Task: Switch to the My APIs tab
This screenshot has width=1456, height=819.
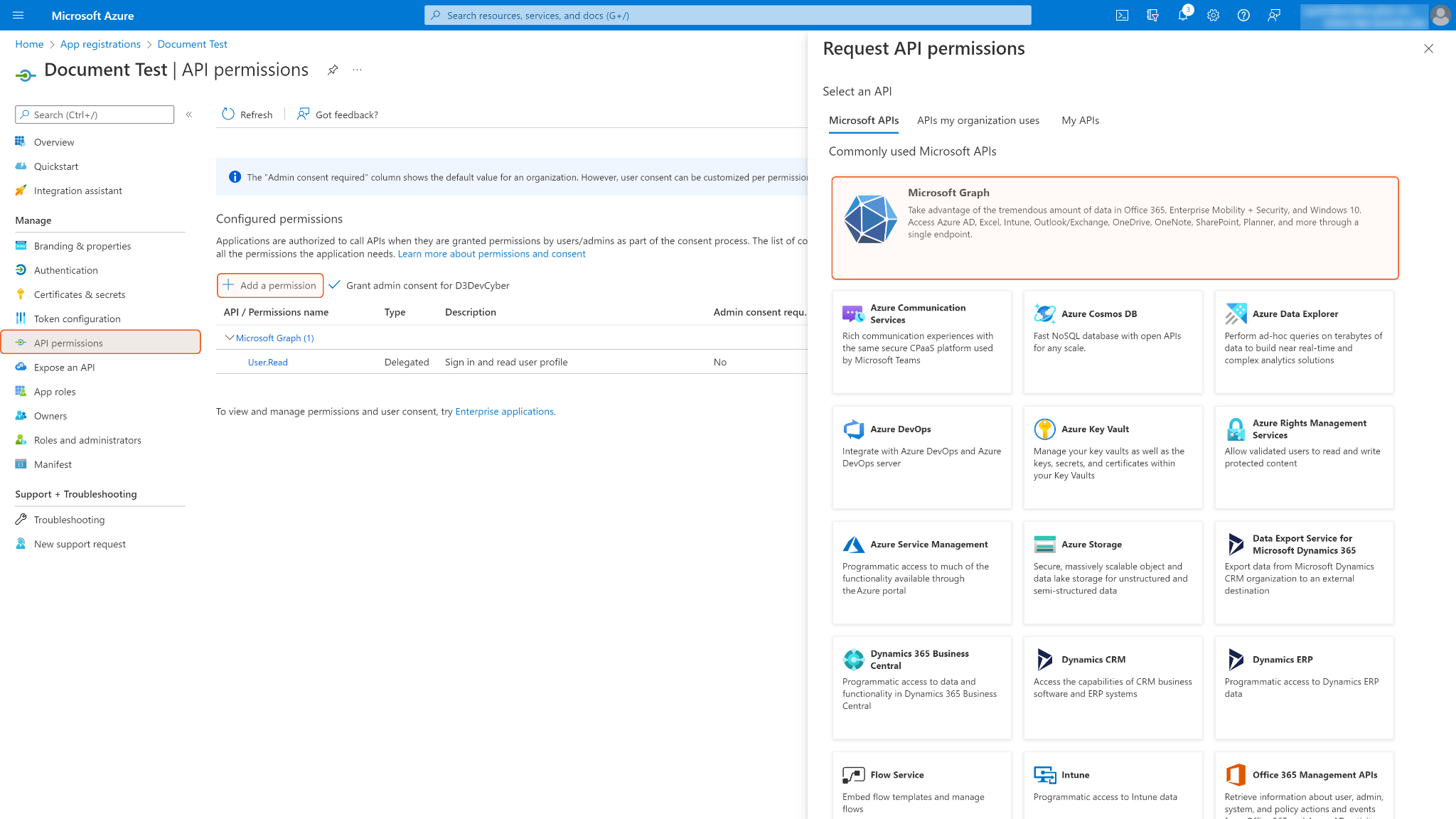Action: point(1080,120)
